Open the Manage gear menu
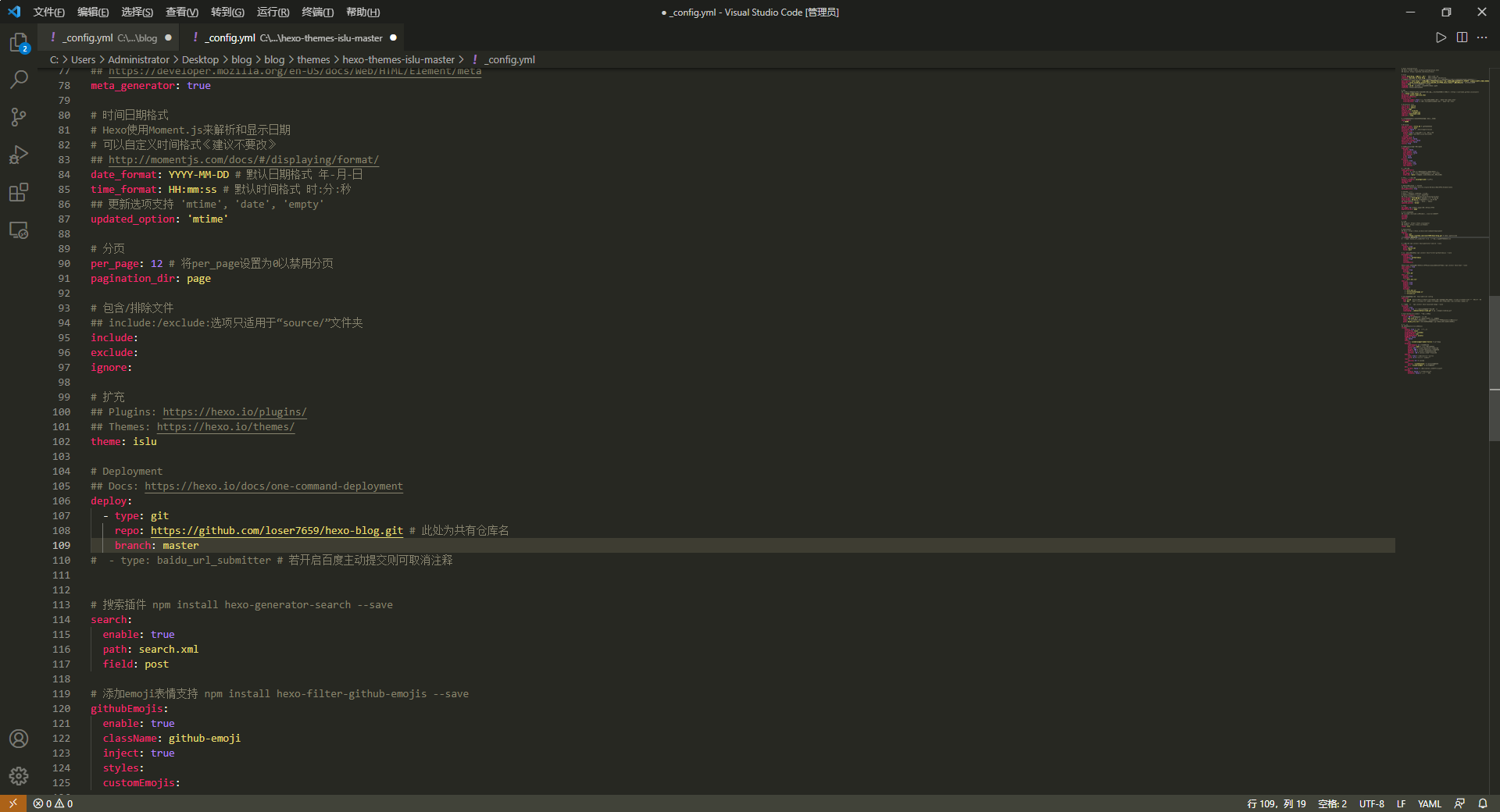This screenshot has height=812, width=1500. 19,776
